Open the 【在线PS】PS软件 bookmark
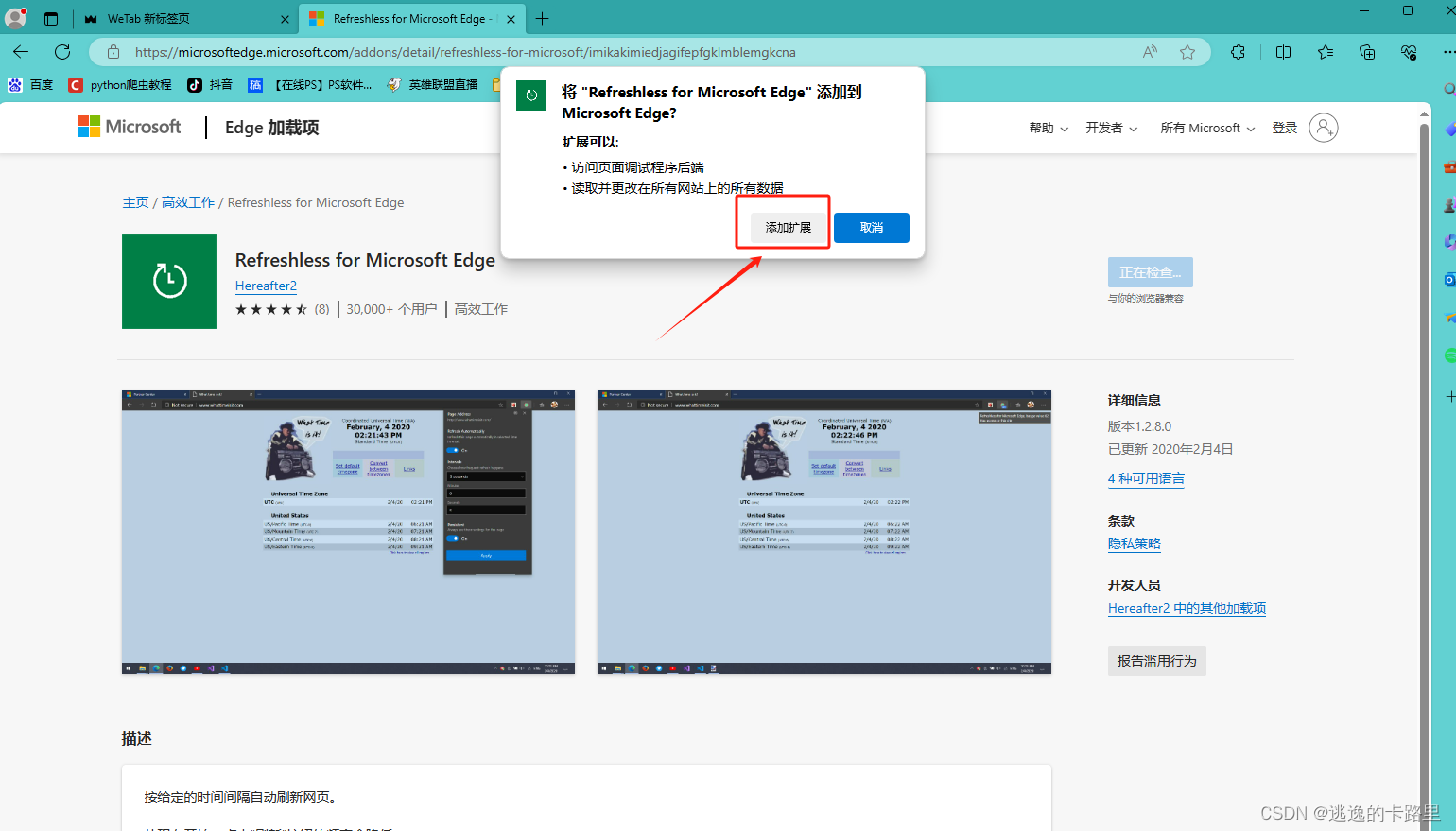Screen dimensions: 1456x831 [x=310, y=85]
